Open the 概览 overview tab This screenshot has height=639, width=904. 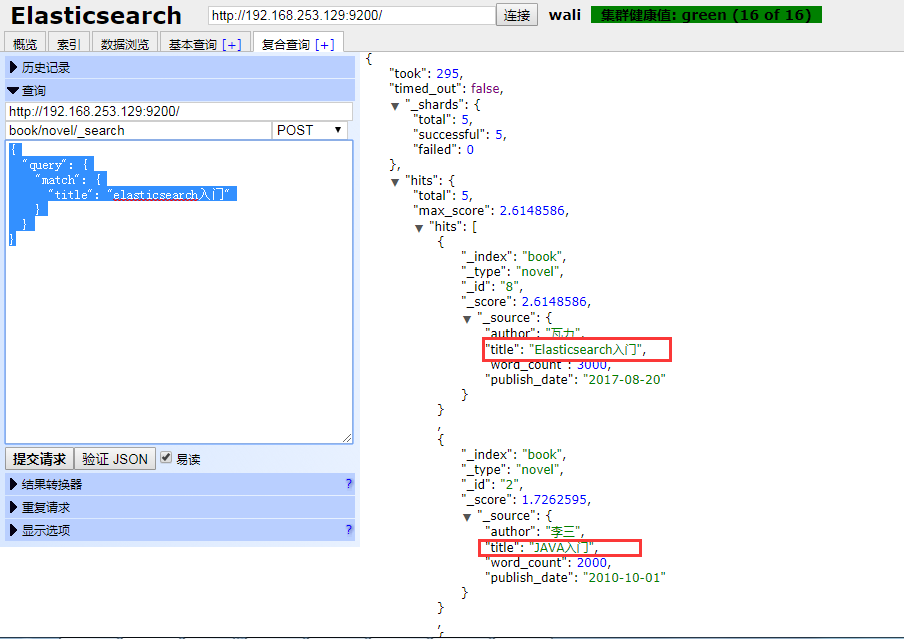pos(25,44)
